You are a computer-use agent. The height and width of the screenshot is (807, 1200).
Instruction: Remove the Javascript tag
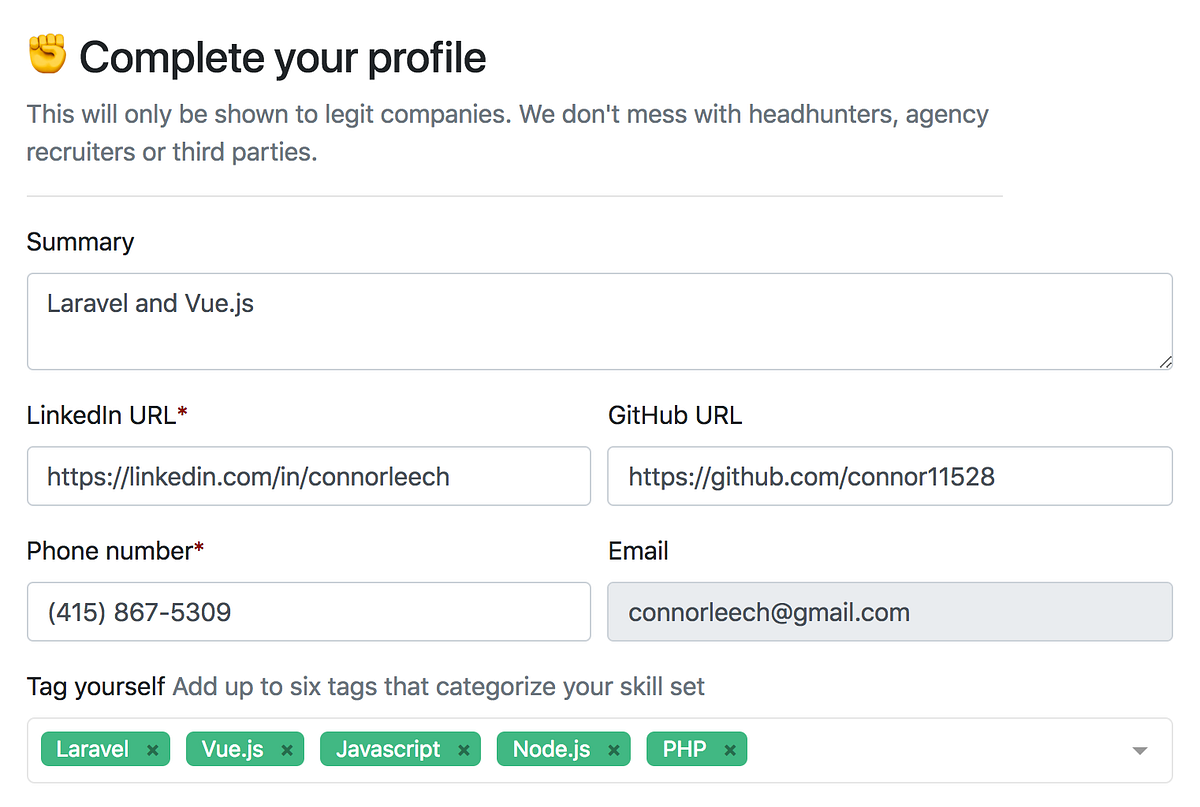click(463, 748)
